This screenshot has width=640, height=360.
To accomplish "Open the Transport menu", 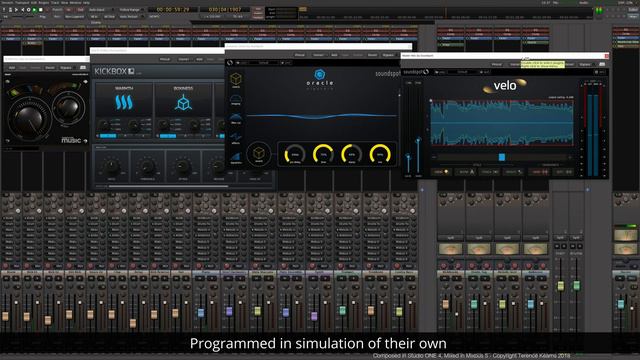I will coord(22,2).
